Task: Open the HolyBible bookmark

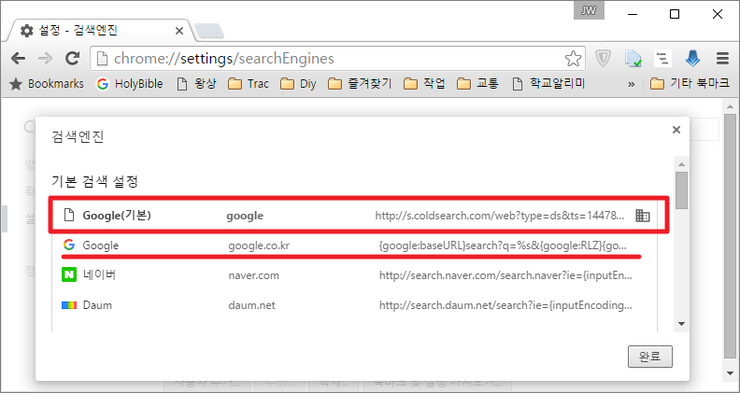Action: [130, 84]
